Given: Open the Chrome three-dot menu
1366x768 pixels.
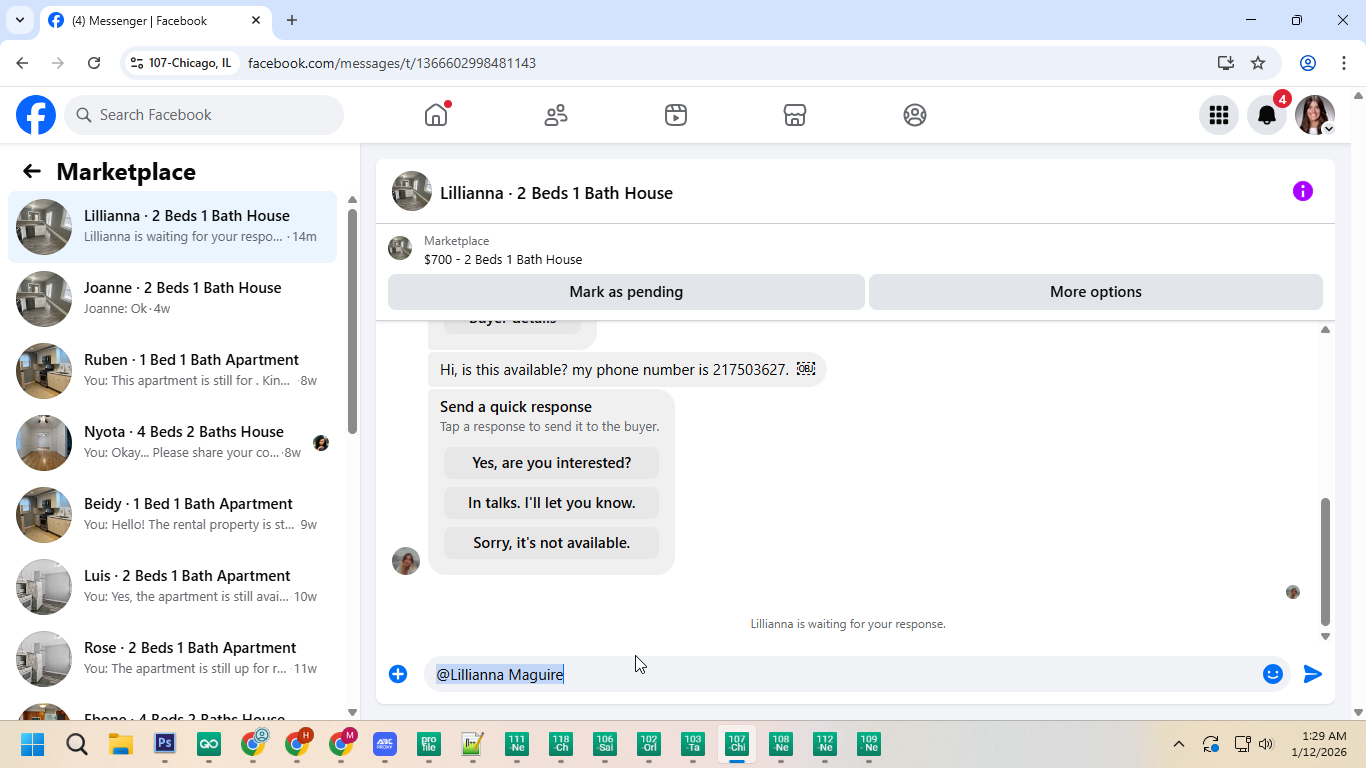Looking at the screenshot, I should [x=1344, y=63].
